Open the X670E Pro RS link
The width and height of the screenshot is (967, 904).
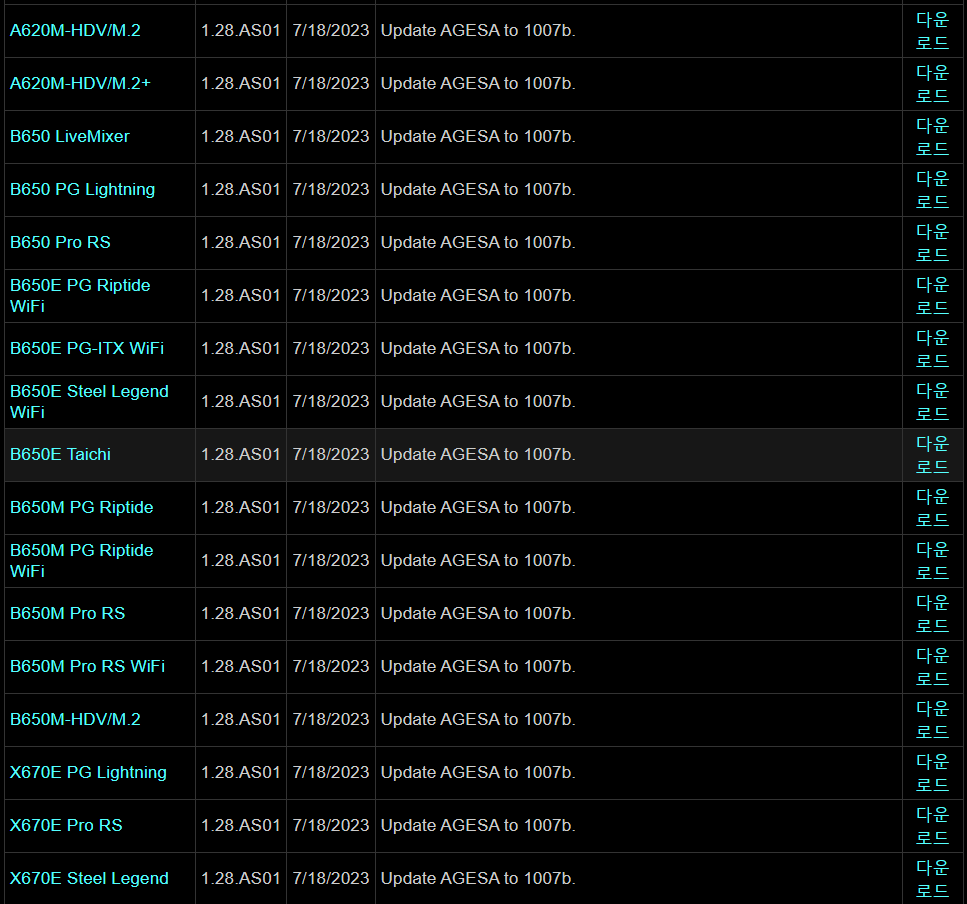[66, 826]
